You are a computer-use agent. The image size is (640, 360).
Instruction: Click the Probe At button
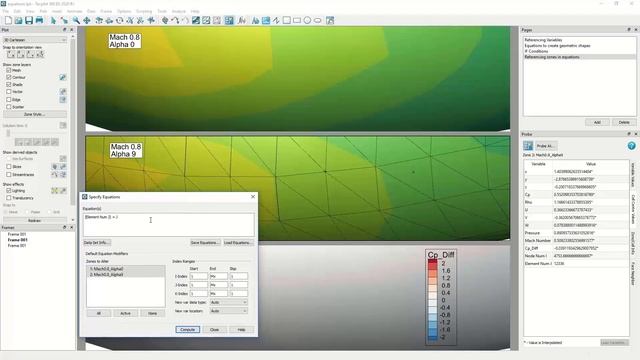(x=546, y=146)
